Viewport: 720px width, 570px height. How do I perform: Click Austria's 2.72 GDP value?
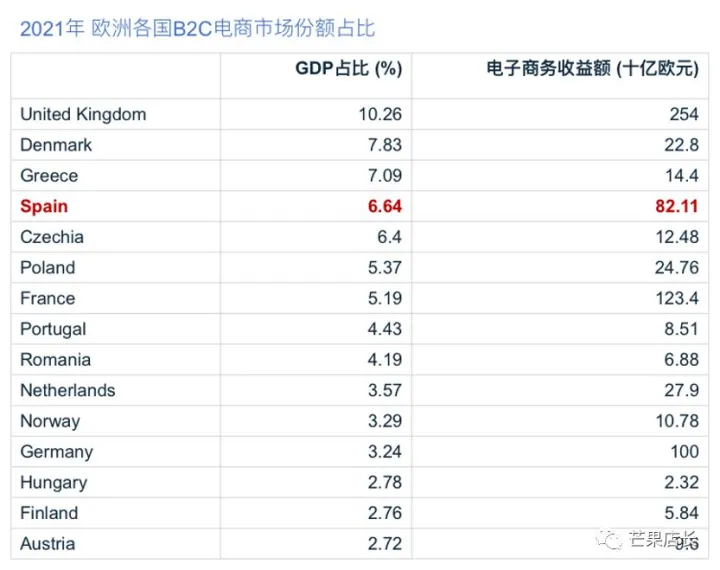pos(385,544)
